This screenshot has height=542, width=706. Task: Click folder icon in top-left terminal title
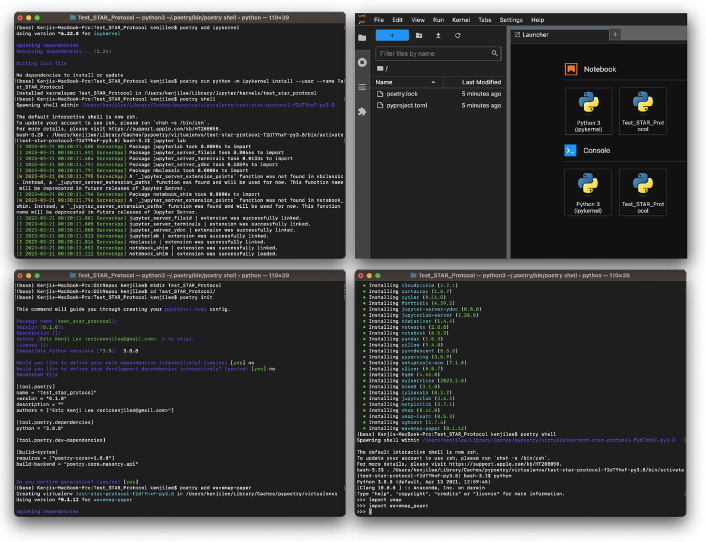pyautogui.click(x=72, y=18)
